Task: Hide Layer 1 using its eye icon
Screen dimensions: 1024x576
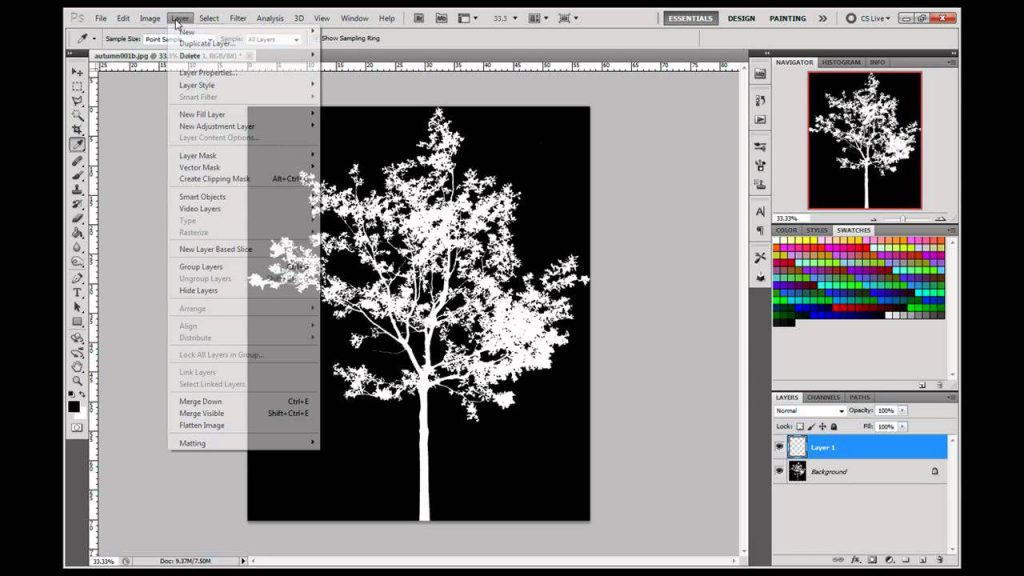Action: click(x=779, y=447)
